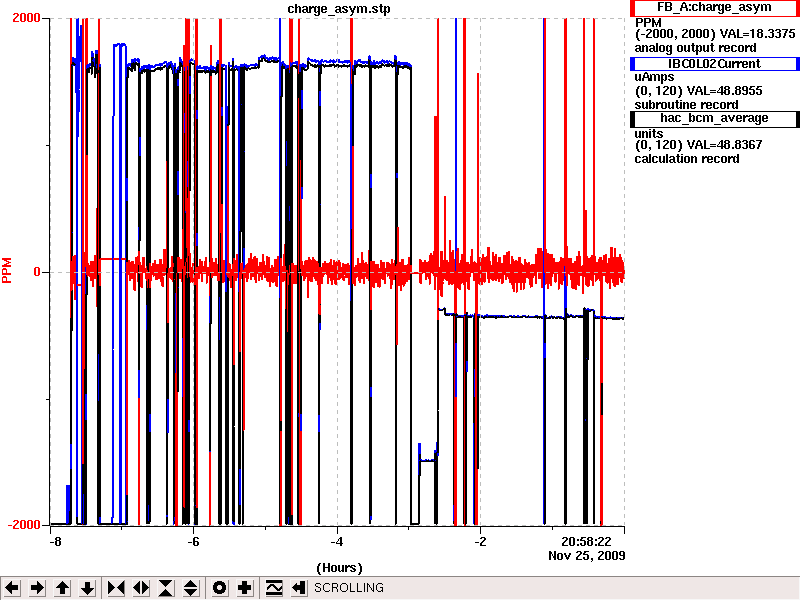Screen dimensions: 800x600
Task: Click the pan right arrow button
Action: (x=37, y=588)
